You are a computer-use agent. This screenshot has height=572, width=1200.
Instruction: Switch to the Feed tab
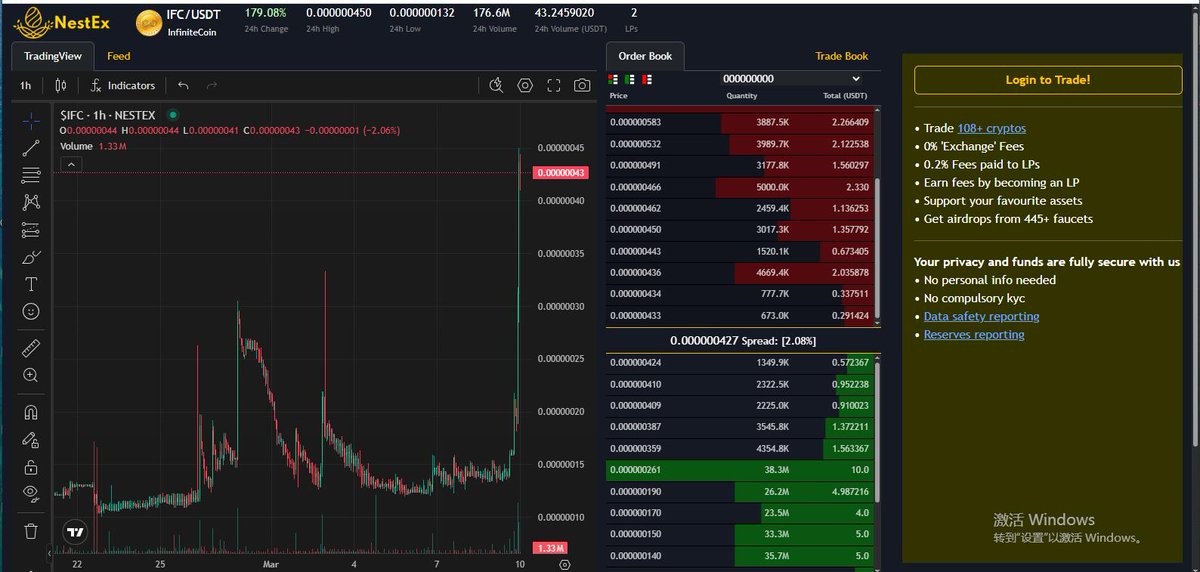(x=119, y=56)
